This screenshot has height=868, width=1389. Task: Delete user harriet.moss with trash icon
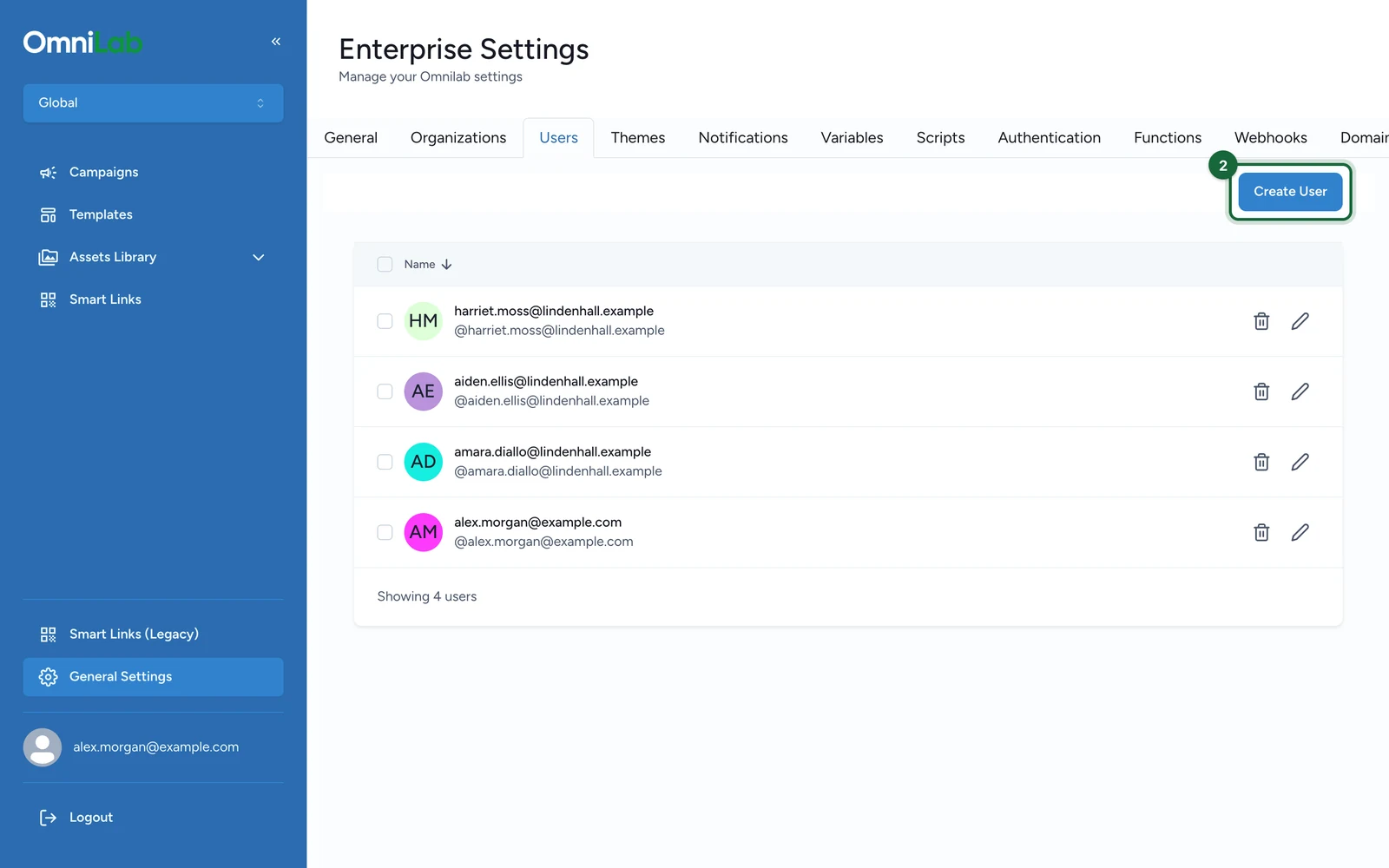pyautogui.click(x=1261, y=321)
